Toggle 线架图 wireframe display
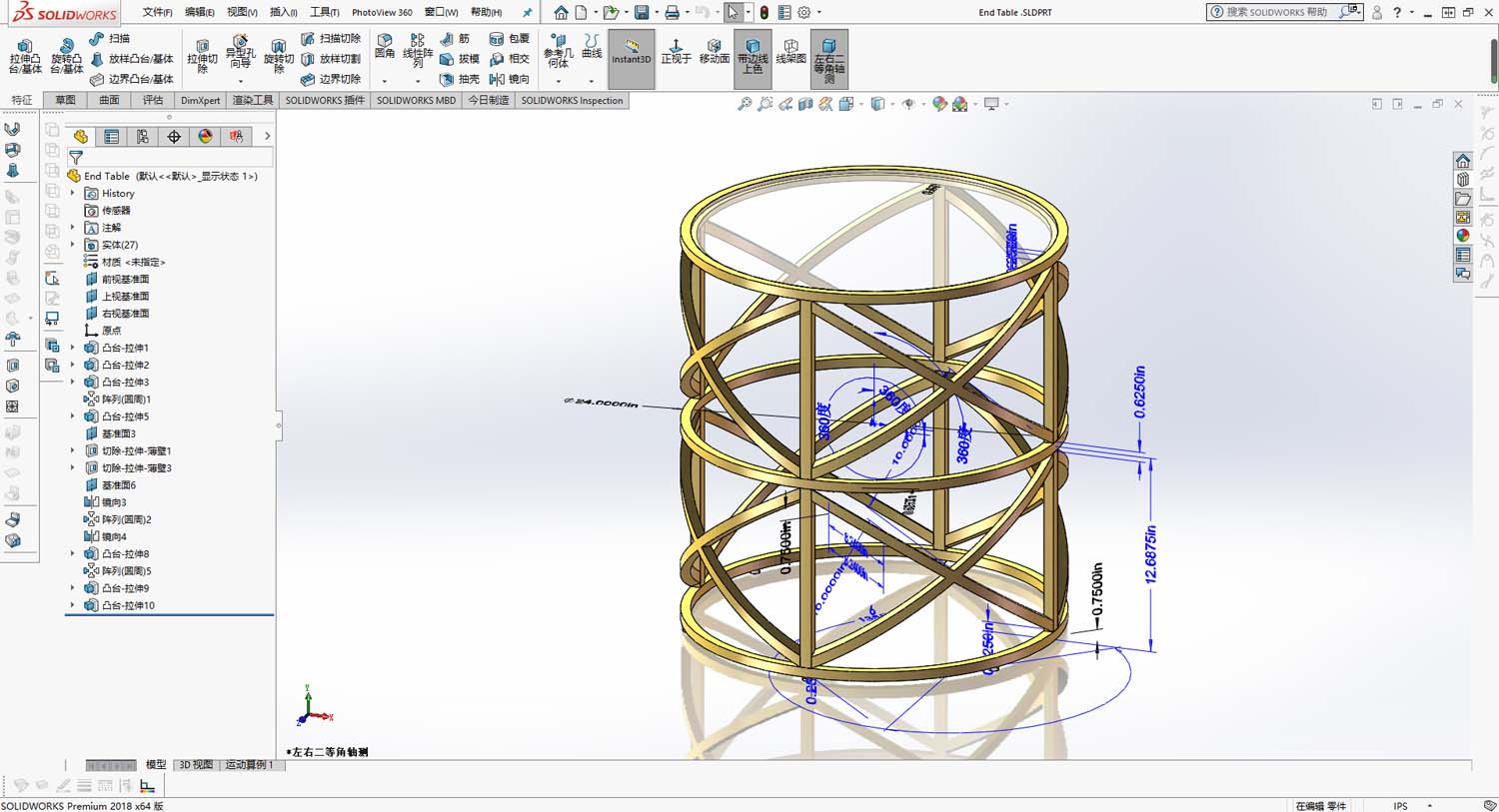The height and width of the screenshot is (812, 1499). tap(790, 52)
